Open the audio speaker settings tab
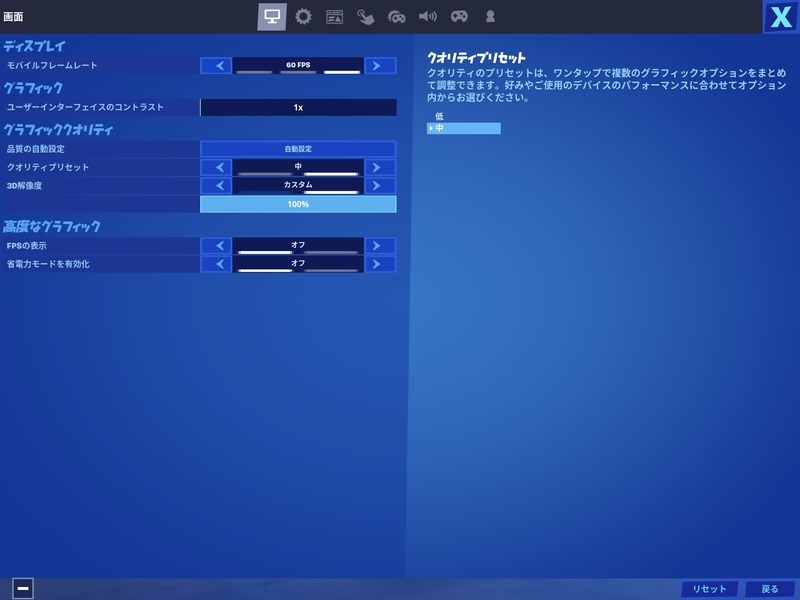 428,17
